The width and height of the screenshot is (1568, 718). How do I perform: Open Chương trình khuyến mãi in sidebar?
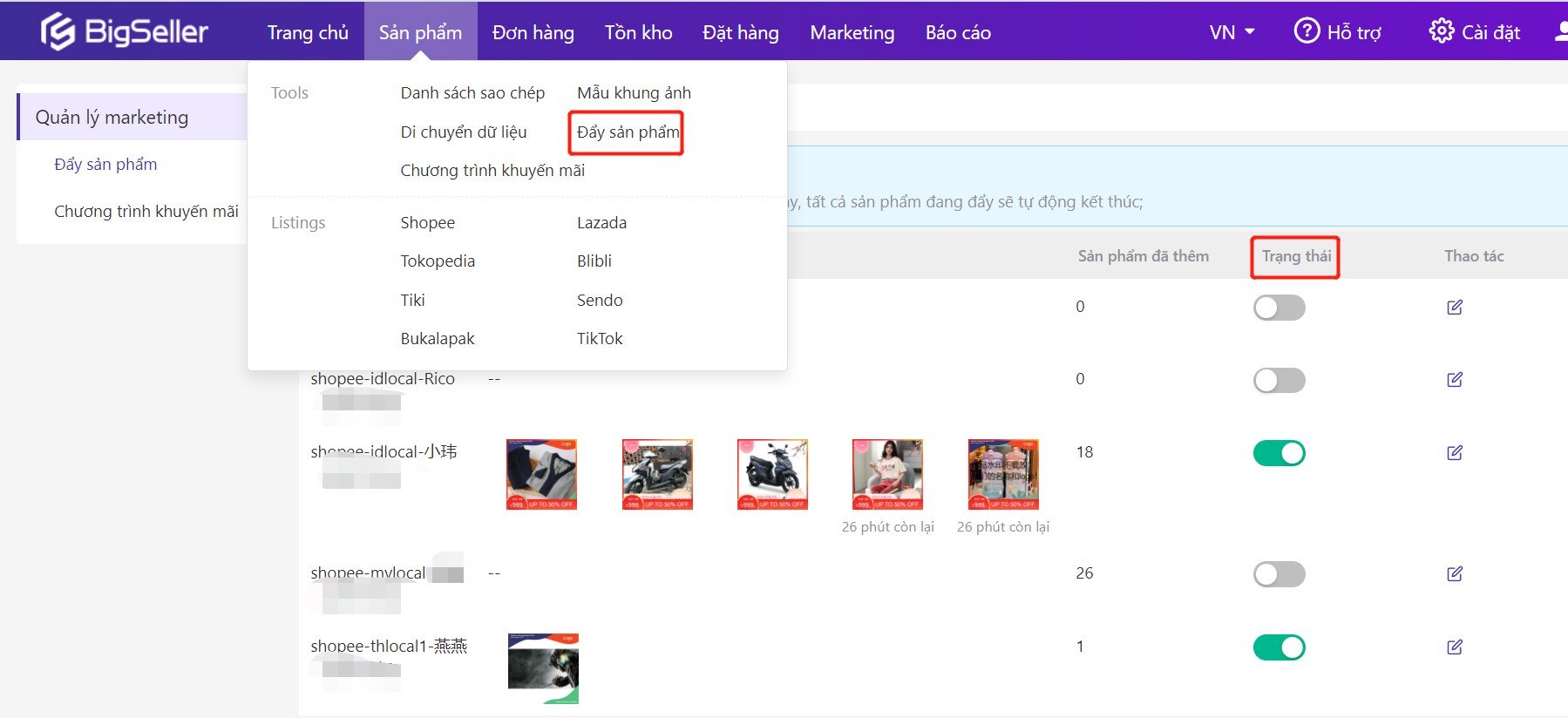pyautogui.click(x=146, y=212)
